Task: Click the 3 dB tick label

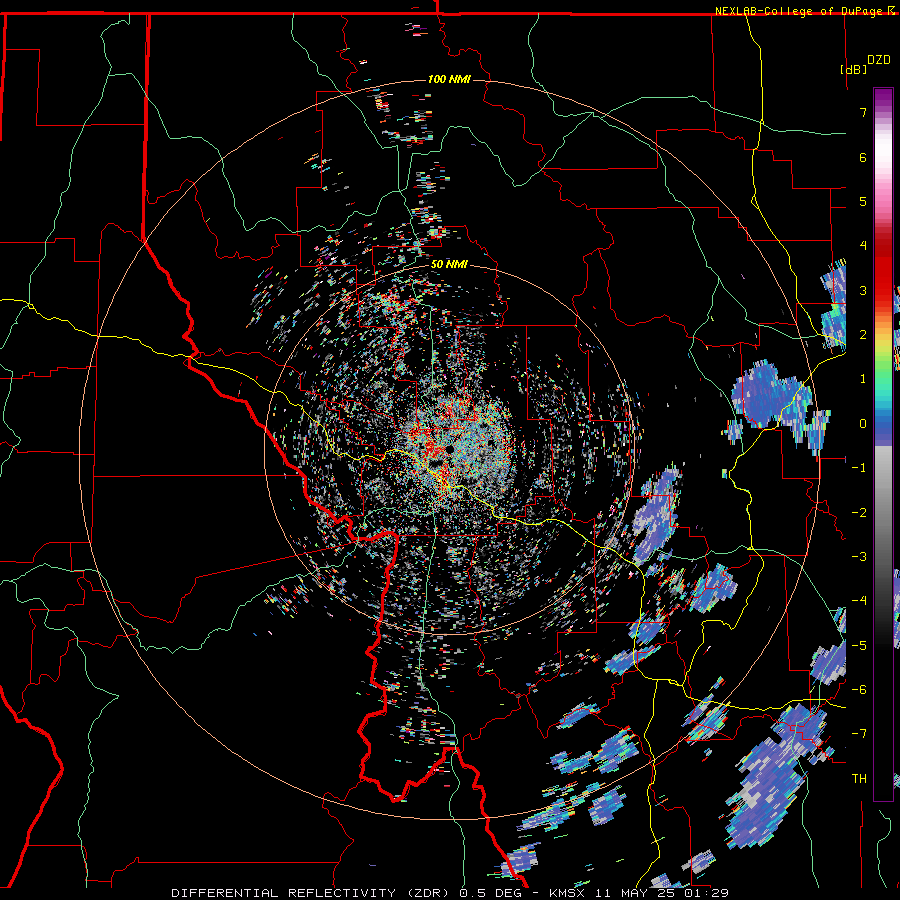Action: [863, 290]
